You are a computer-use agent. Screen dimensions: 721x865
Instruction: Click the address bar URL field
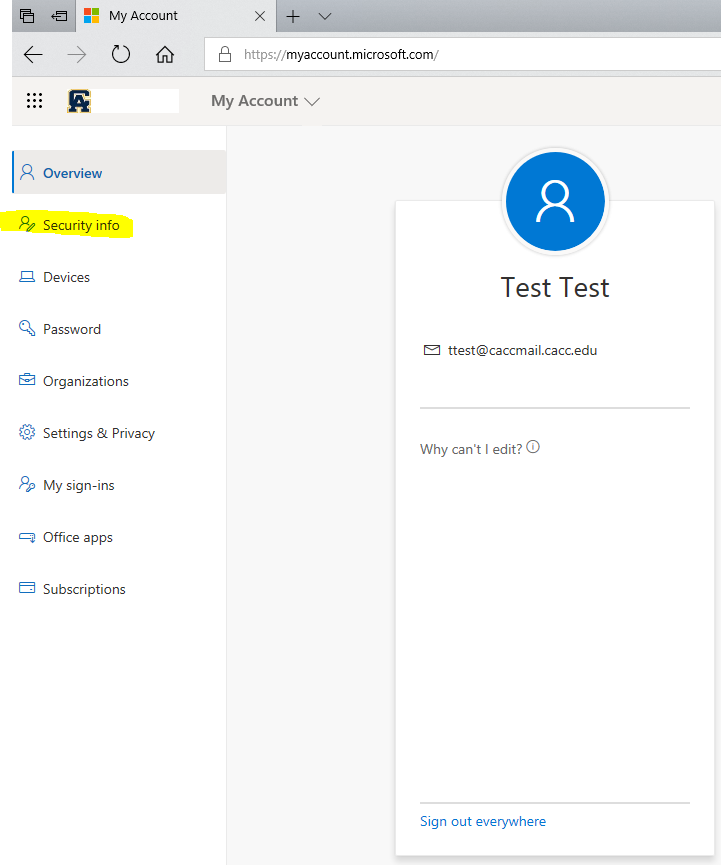(462, 54)
